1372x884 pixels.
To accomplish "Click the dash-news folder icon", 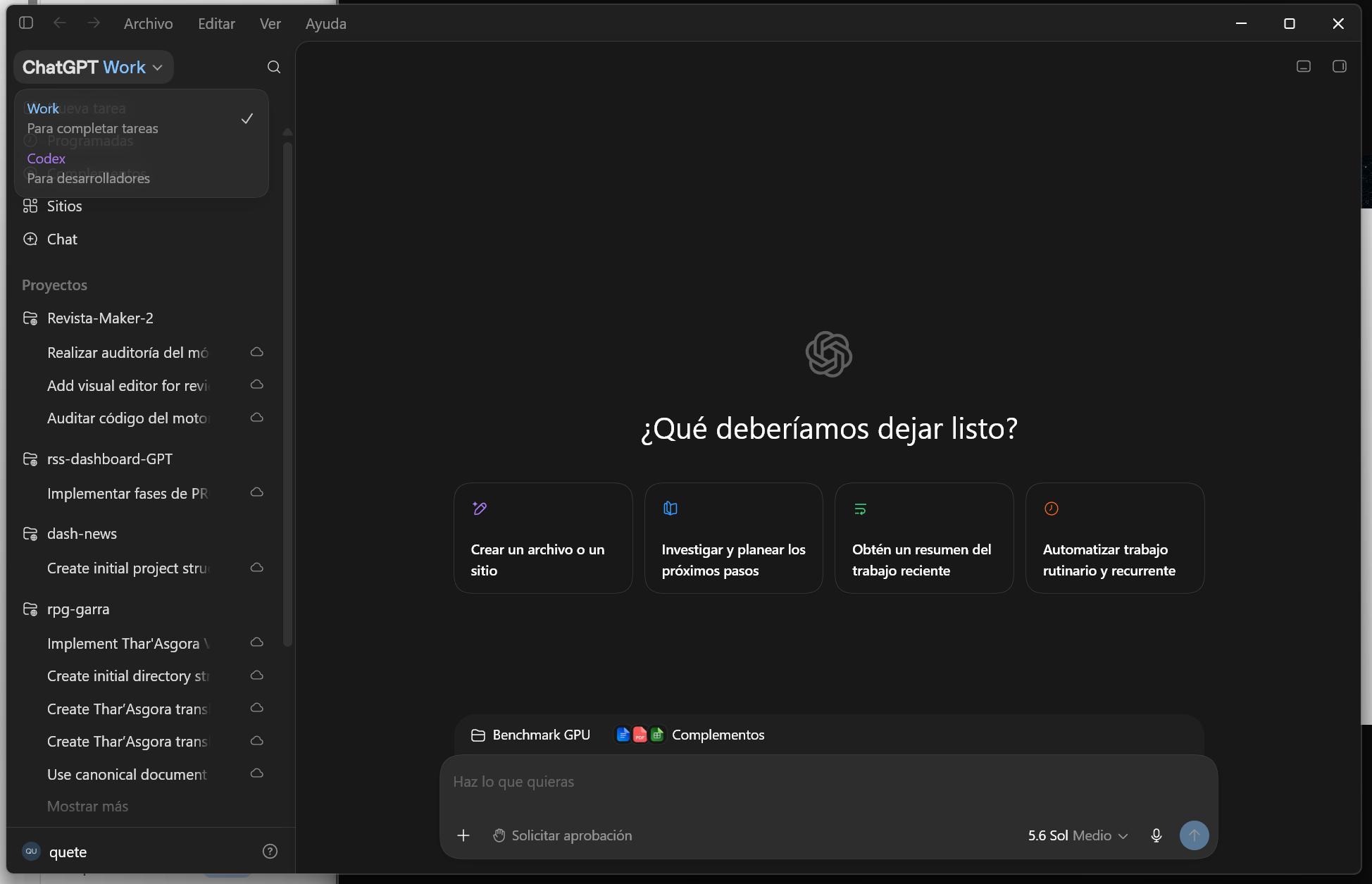I will 30,534.
